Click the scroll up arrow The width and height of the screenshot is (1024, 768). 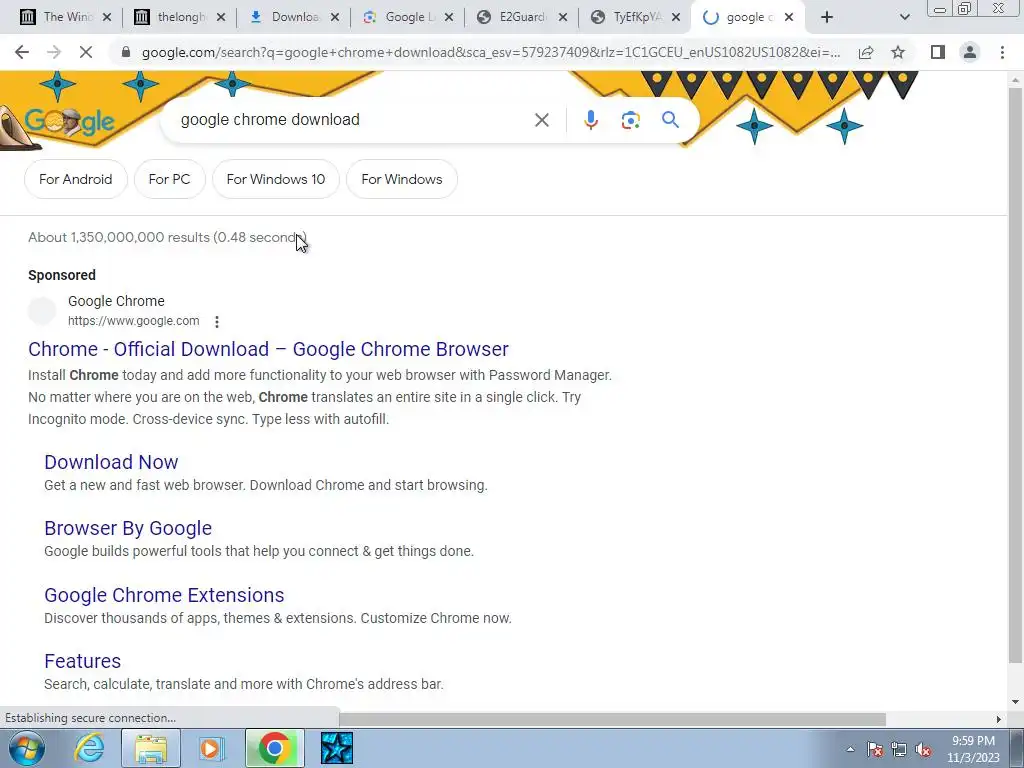coord(1015,80)
